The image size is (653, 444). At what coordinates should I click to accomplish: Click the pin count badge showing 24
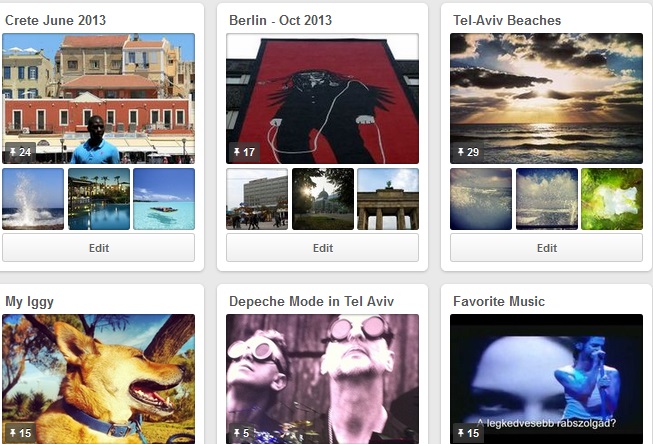click(x=20, y=152)
